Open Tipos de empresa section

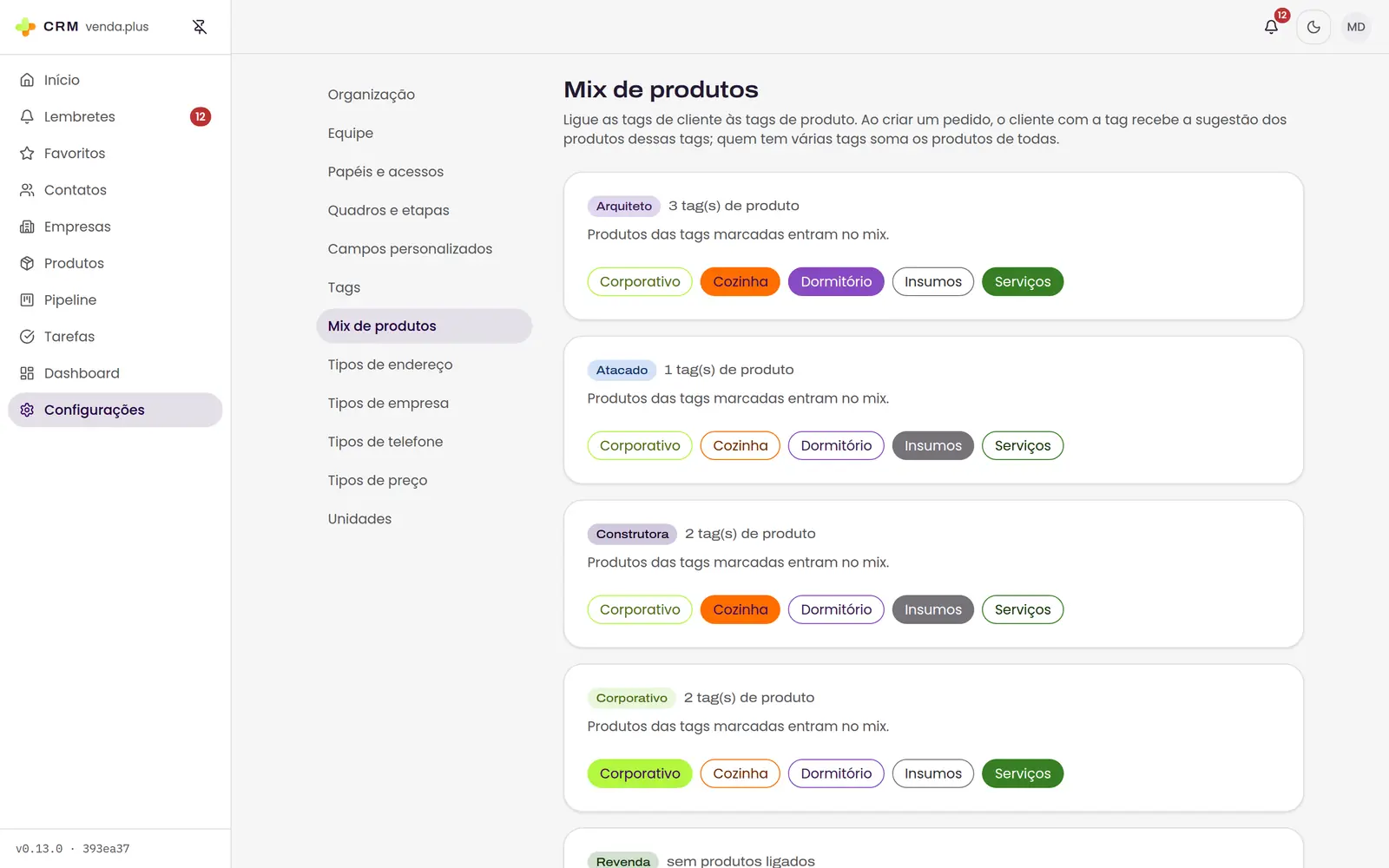[425, 404]
